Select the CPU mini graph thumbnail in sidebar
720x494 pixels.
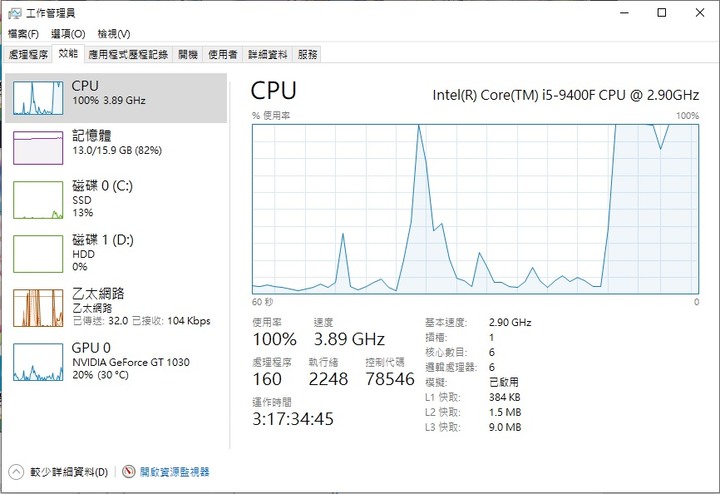pos(38,98)
